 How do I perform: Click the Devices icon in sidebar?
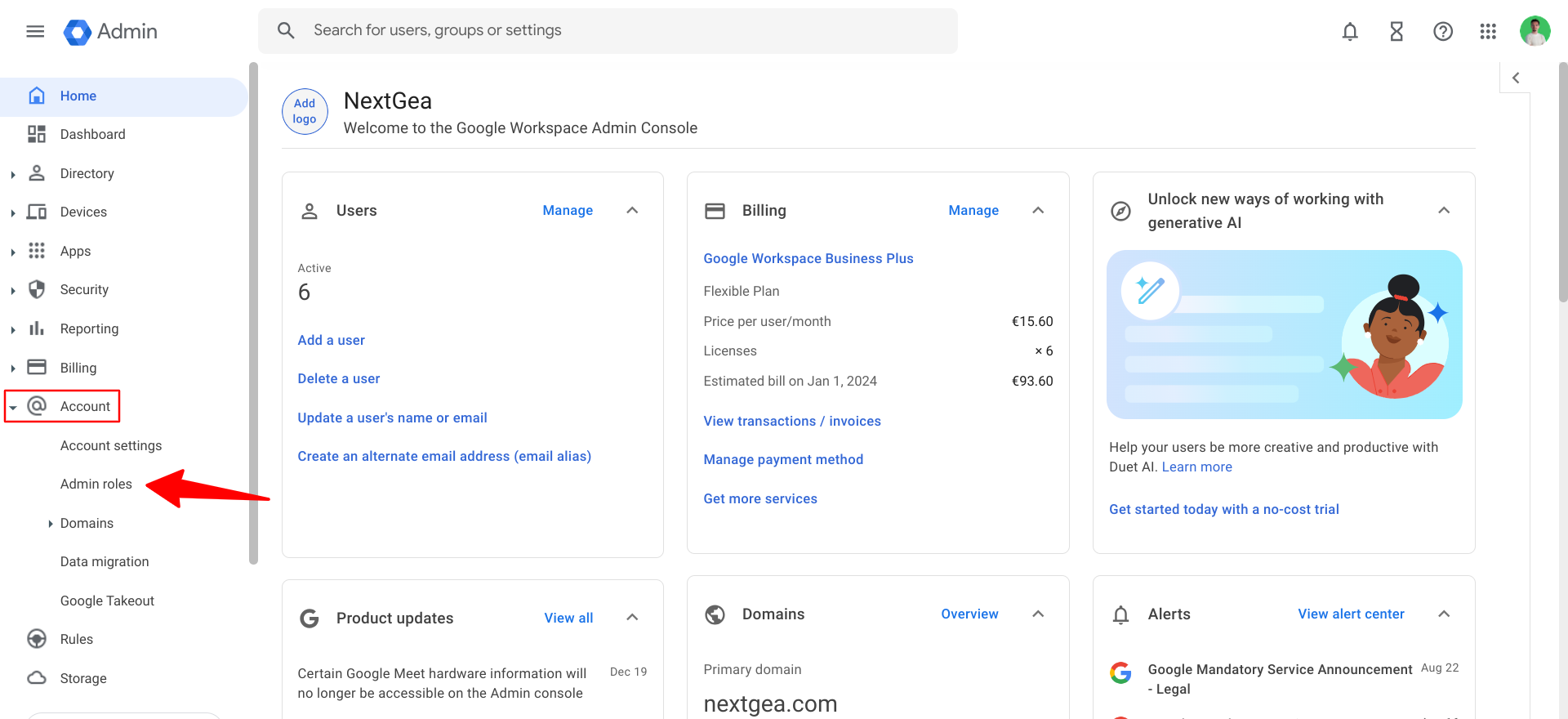click(x=37, y=212)
